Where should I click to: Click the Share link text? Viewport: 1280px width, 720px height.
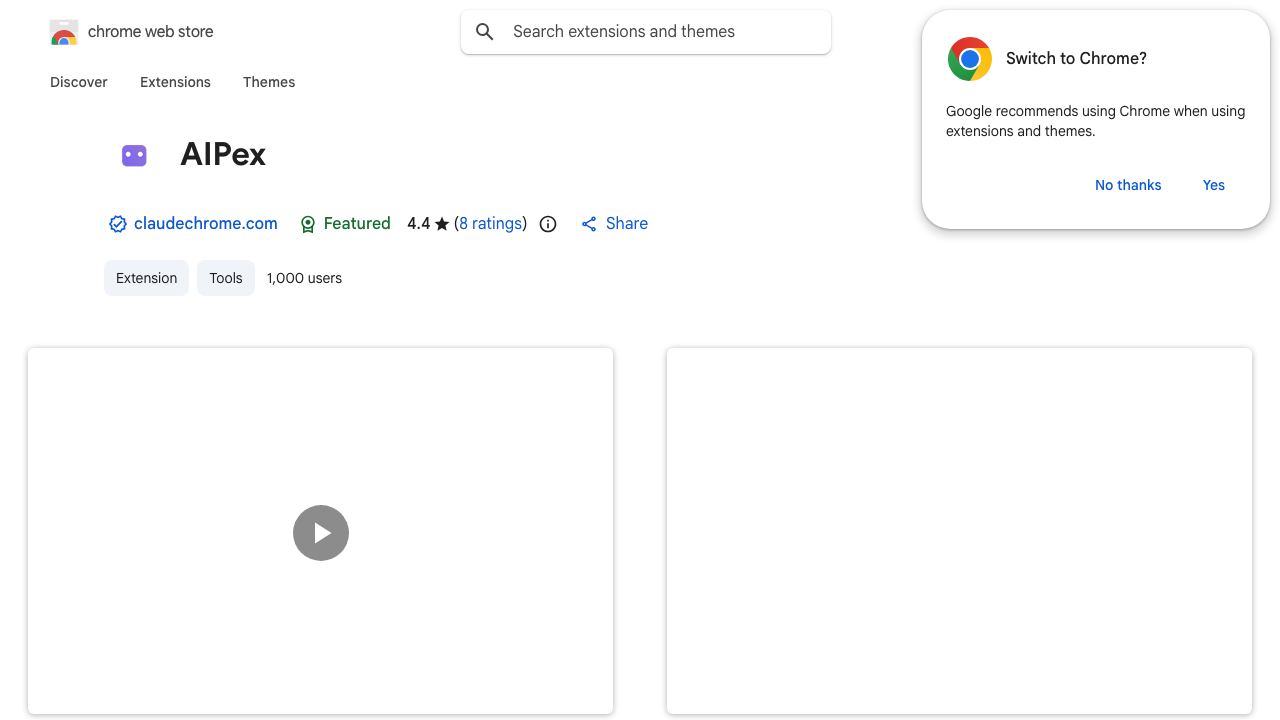click(x=627, y=224)
